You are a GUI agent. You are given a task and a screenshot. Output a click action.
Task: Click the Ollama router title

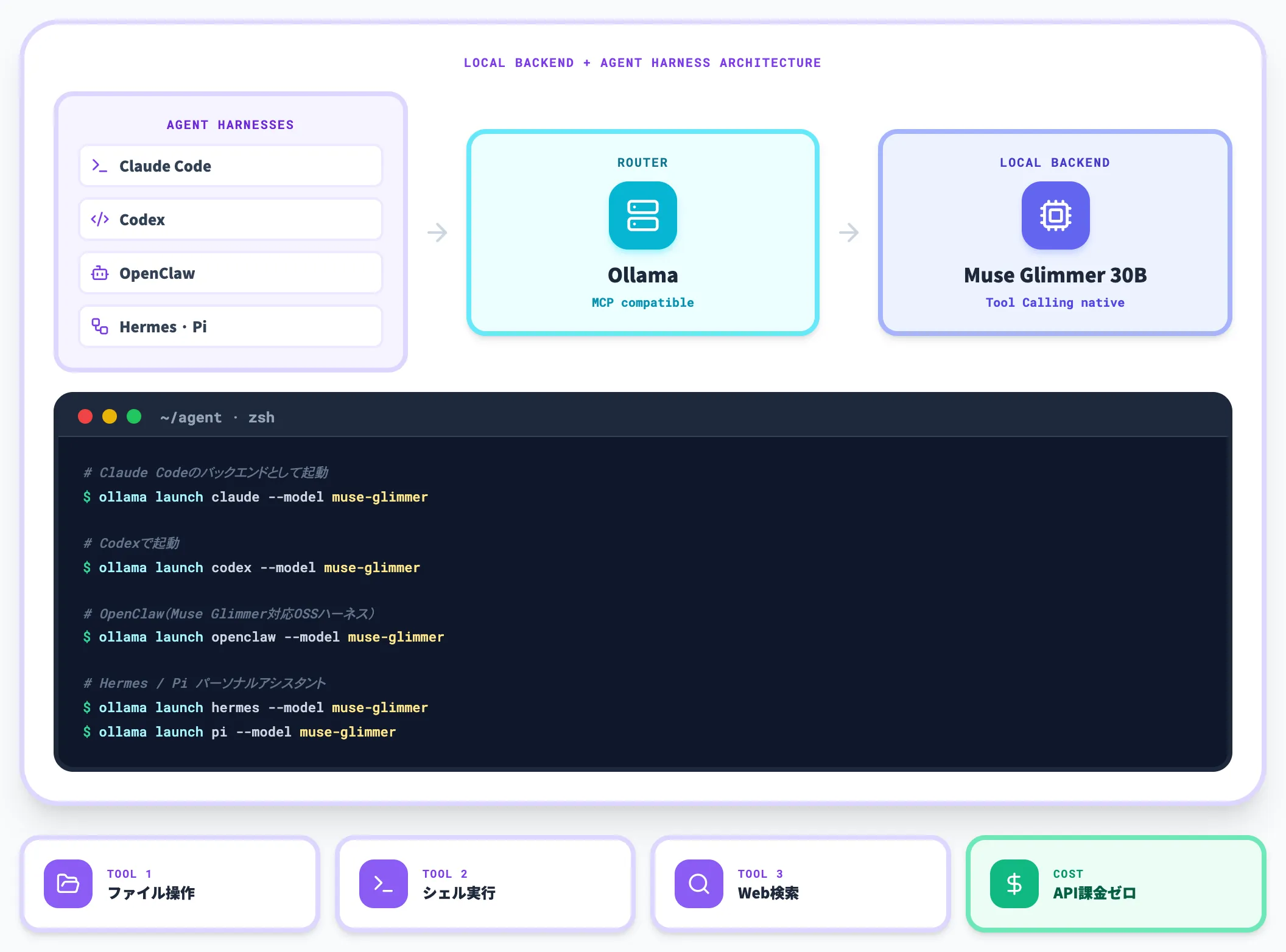coord(642,275)
